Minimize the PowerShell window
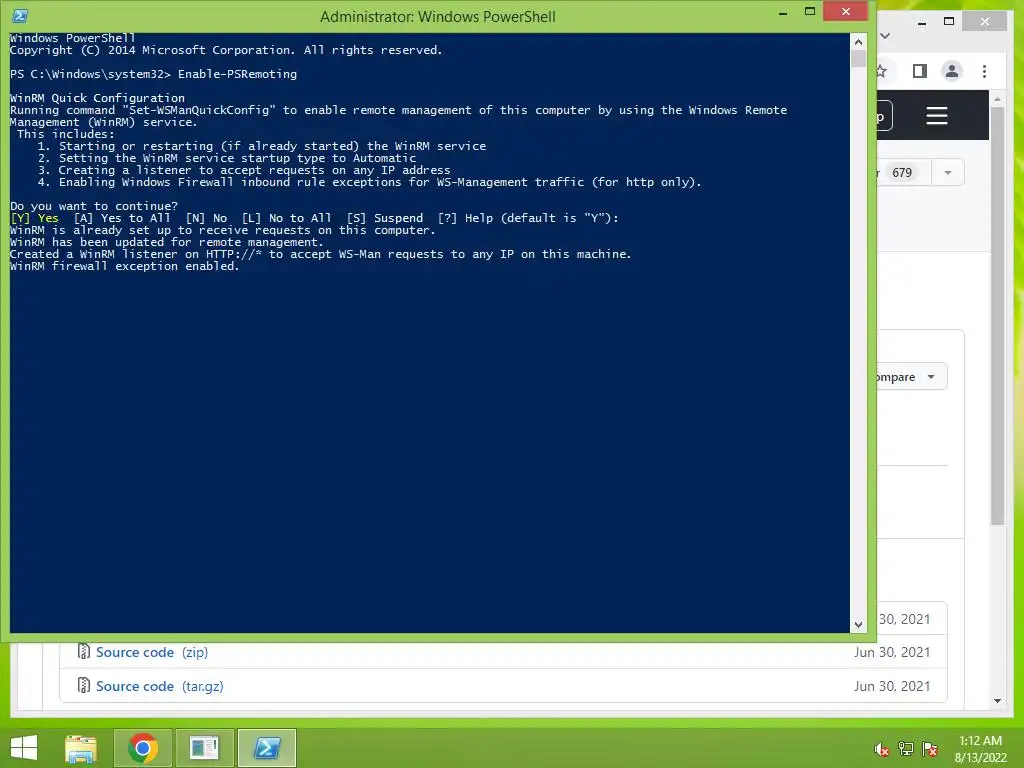Viewport: 1024px width, 768px height. tap(783, 12)
